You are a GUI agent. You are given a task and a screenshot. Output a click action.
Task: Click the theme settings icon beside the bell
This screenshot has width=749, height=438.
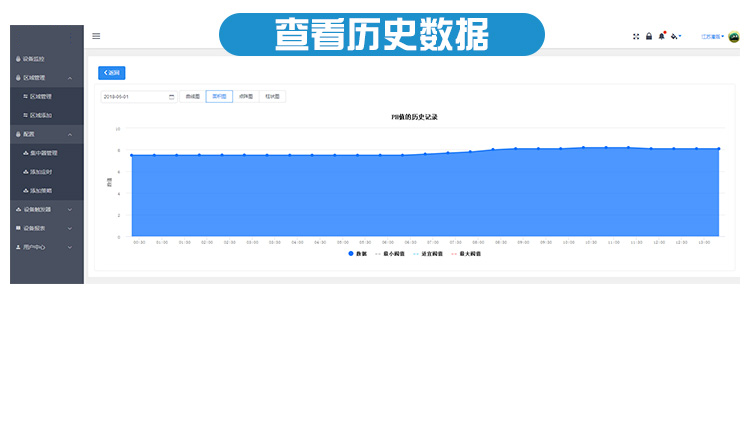675,36
